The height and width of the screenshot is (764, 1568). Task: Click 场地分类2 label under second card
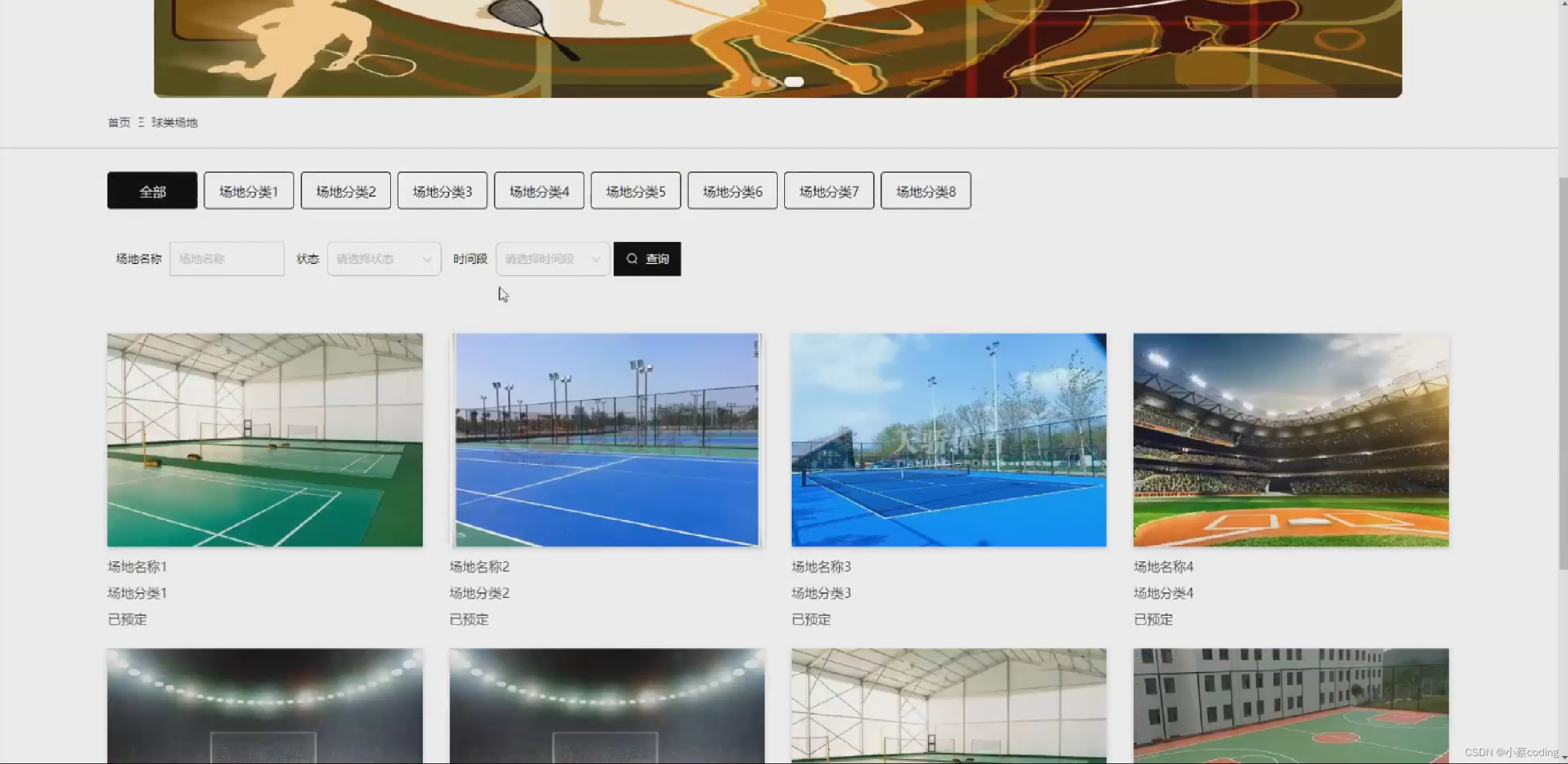pos(479,593)
